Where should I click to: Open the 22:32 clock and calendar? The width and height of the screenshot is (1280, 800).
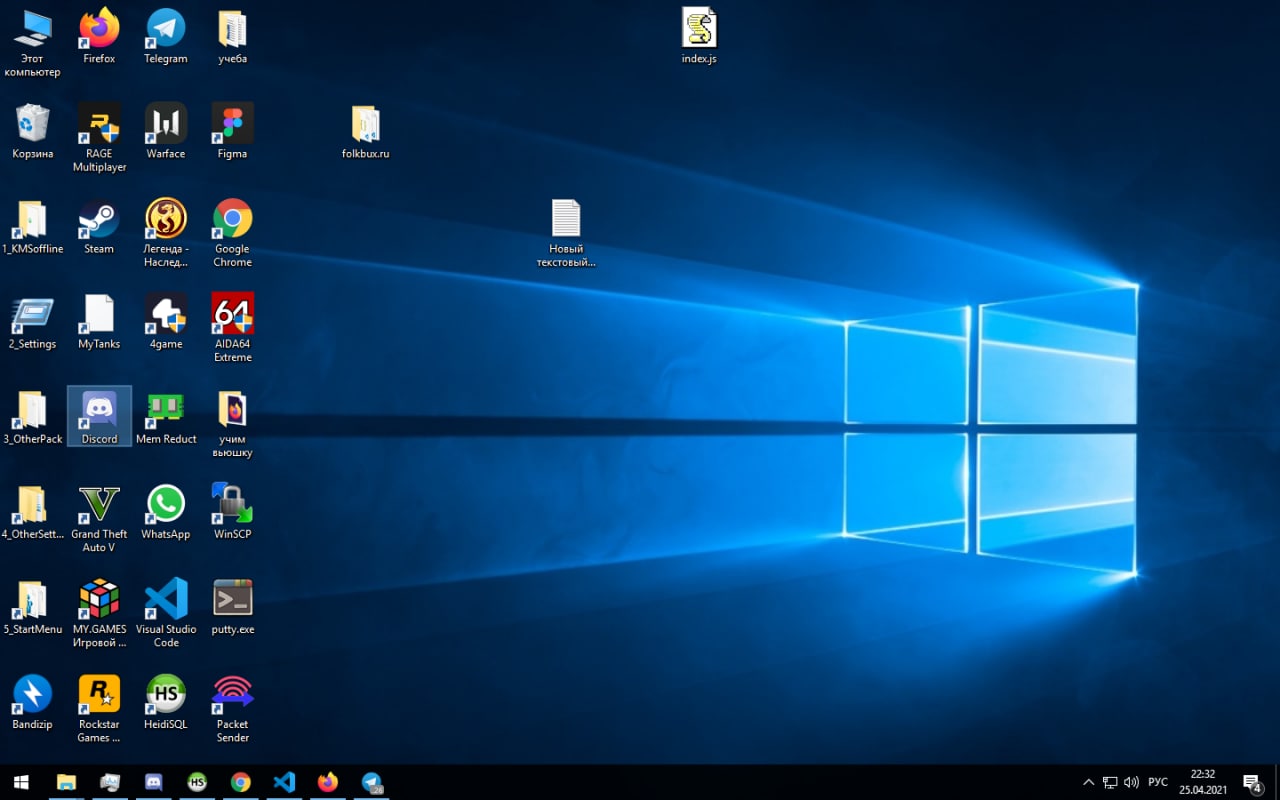pyautogui.click(x=1203, y=782)
